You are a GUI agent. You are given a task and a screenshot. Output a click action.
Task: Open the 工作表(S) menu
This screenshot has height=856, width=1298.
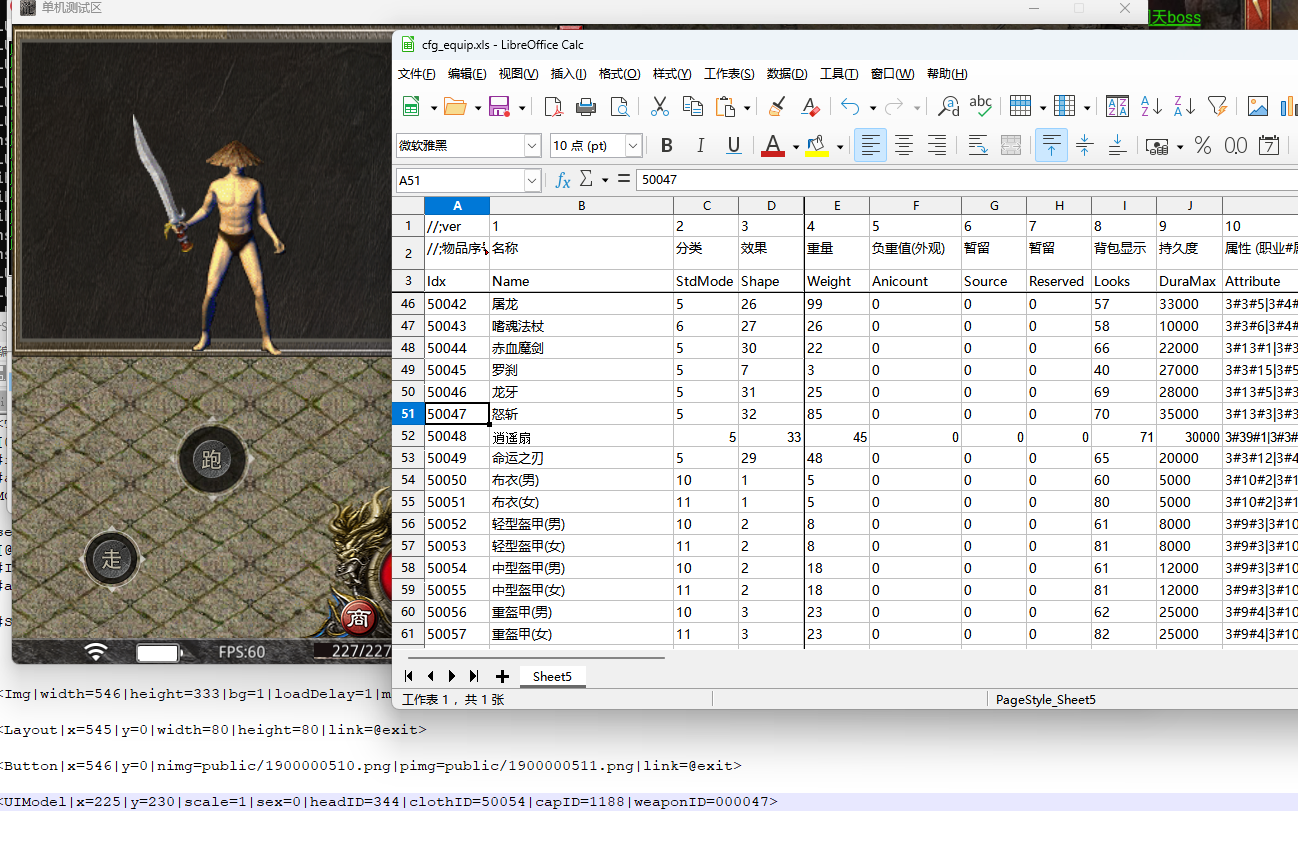[x=729, y=74]
